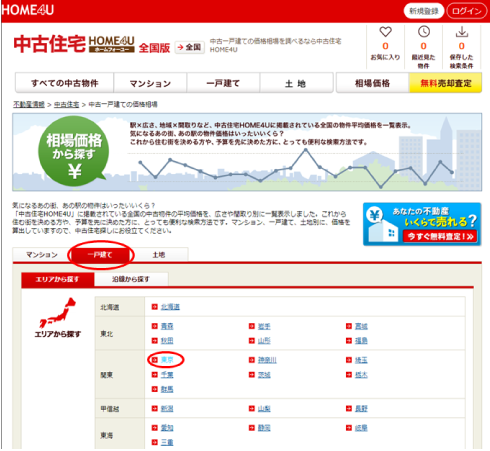Click the red arrow icon beside 福島
Image resolution: width=490 pixels, height=451 pixels.
pos(349,340)
